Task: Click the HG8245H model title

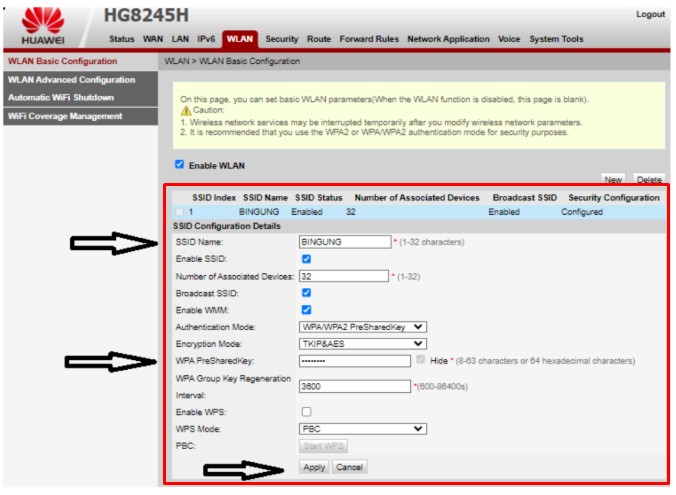Action: click(x=146, y=16)
